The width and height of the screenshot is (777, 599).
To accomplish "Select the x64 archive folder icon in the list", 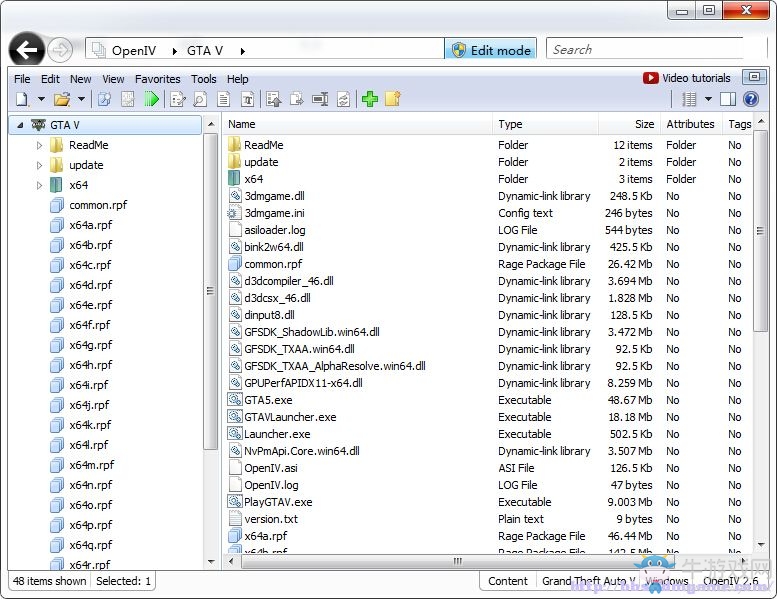I will click(234, 178).
